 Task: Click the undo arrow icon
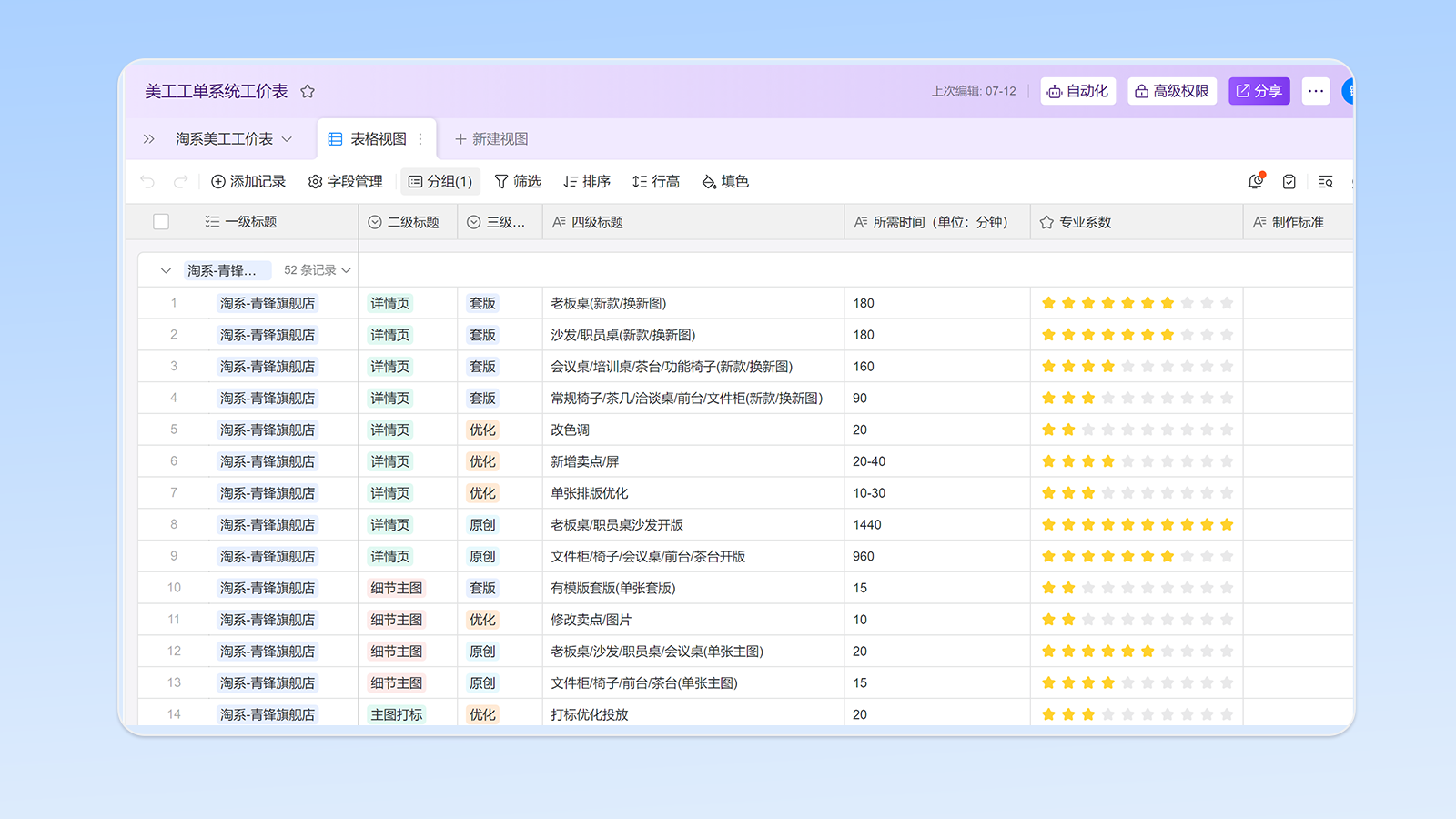(x=147, y=182)
